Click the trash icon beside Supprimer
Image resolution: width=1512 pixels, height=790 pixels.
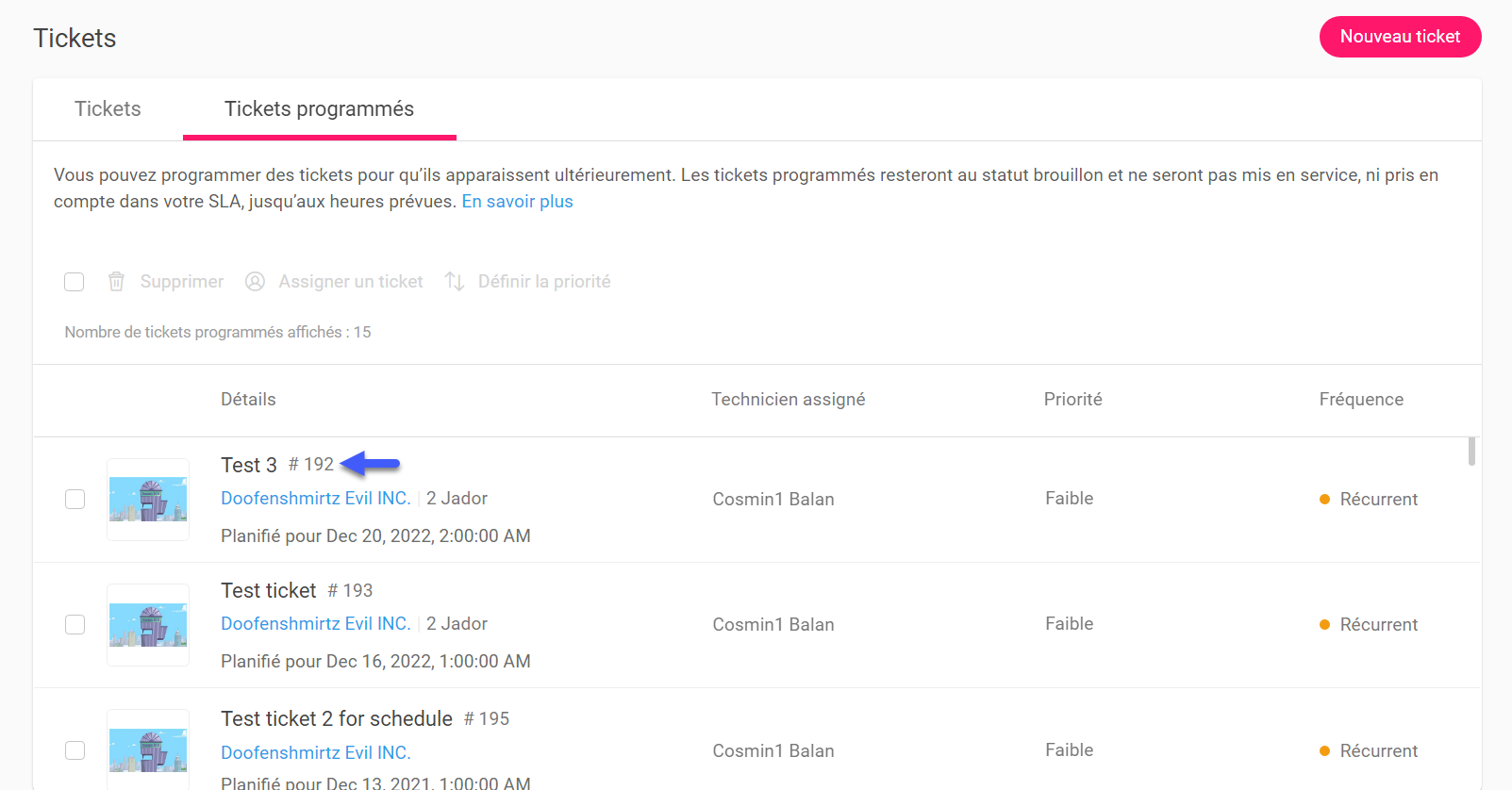(116, 282)
